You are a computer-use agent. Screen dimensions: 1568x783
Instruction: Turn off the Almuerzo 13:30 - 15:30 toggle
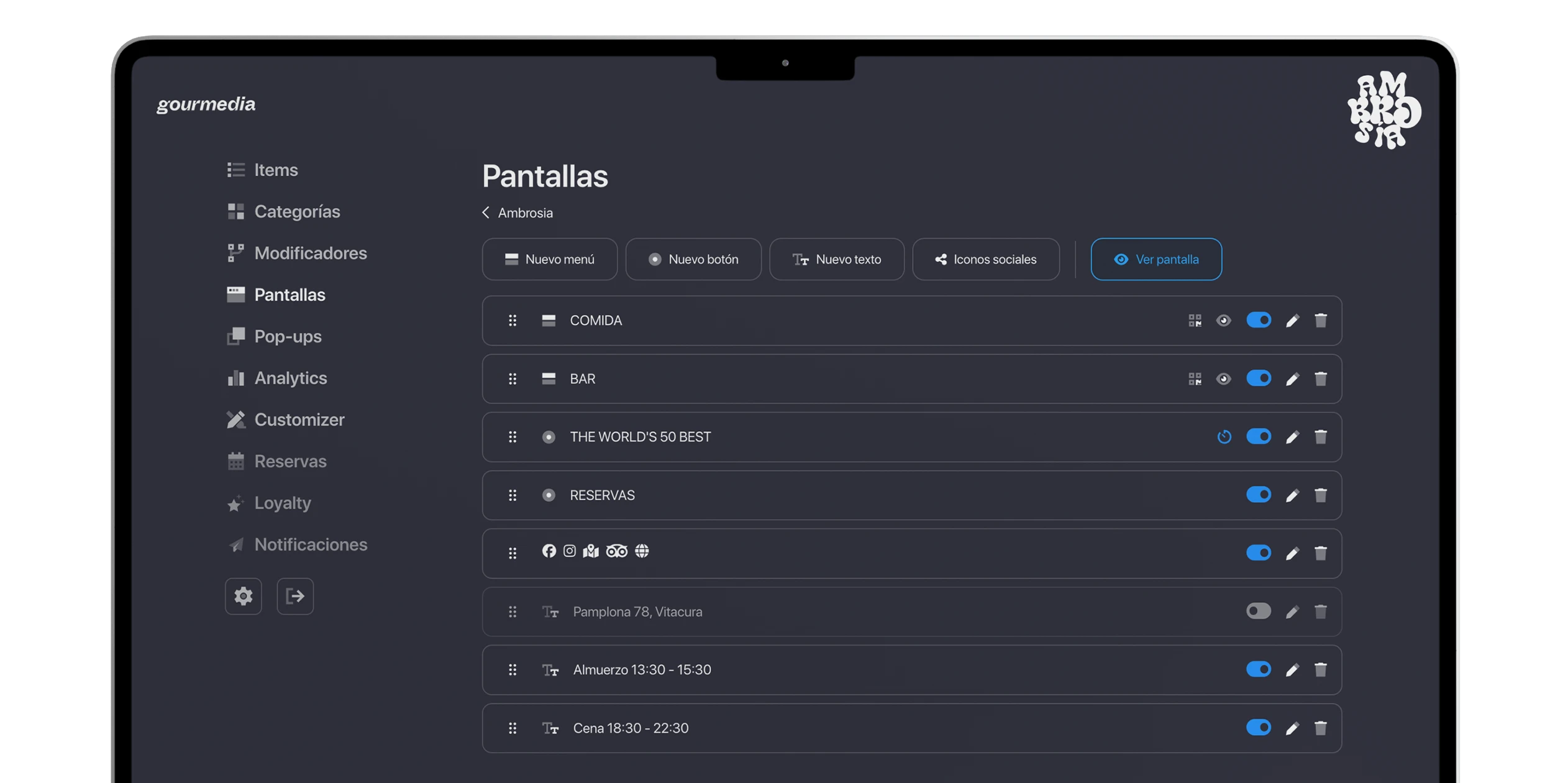(1258, 670)
